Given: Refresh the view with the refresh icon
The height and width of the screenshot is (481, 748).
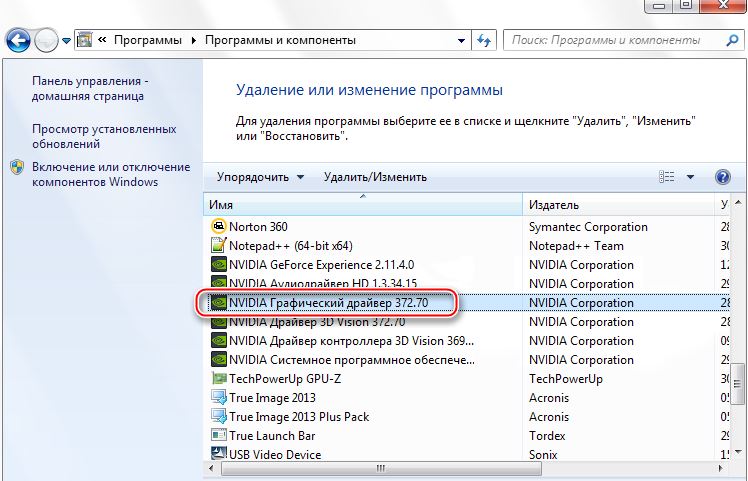Looking at the screenshot, I should [484, 41].
